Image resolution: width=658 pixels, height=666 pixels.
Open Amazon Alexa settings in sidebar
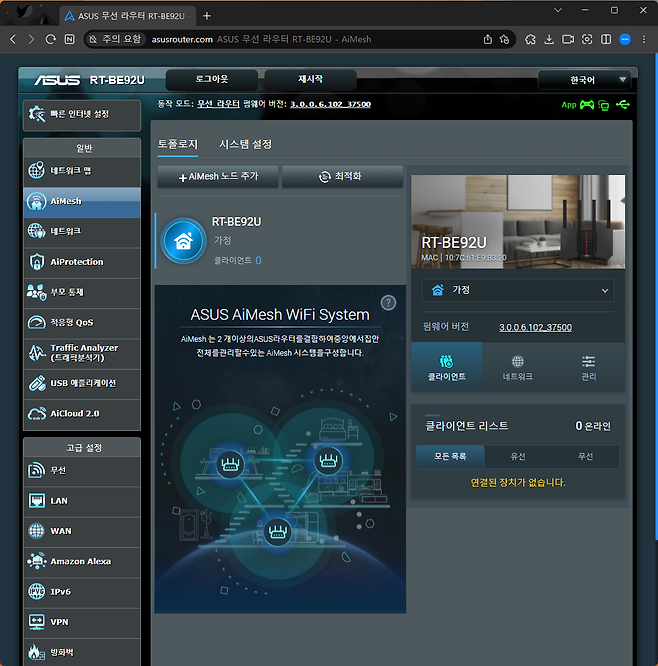point(82,562)
